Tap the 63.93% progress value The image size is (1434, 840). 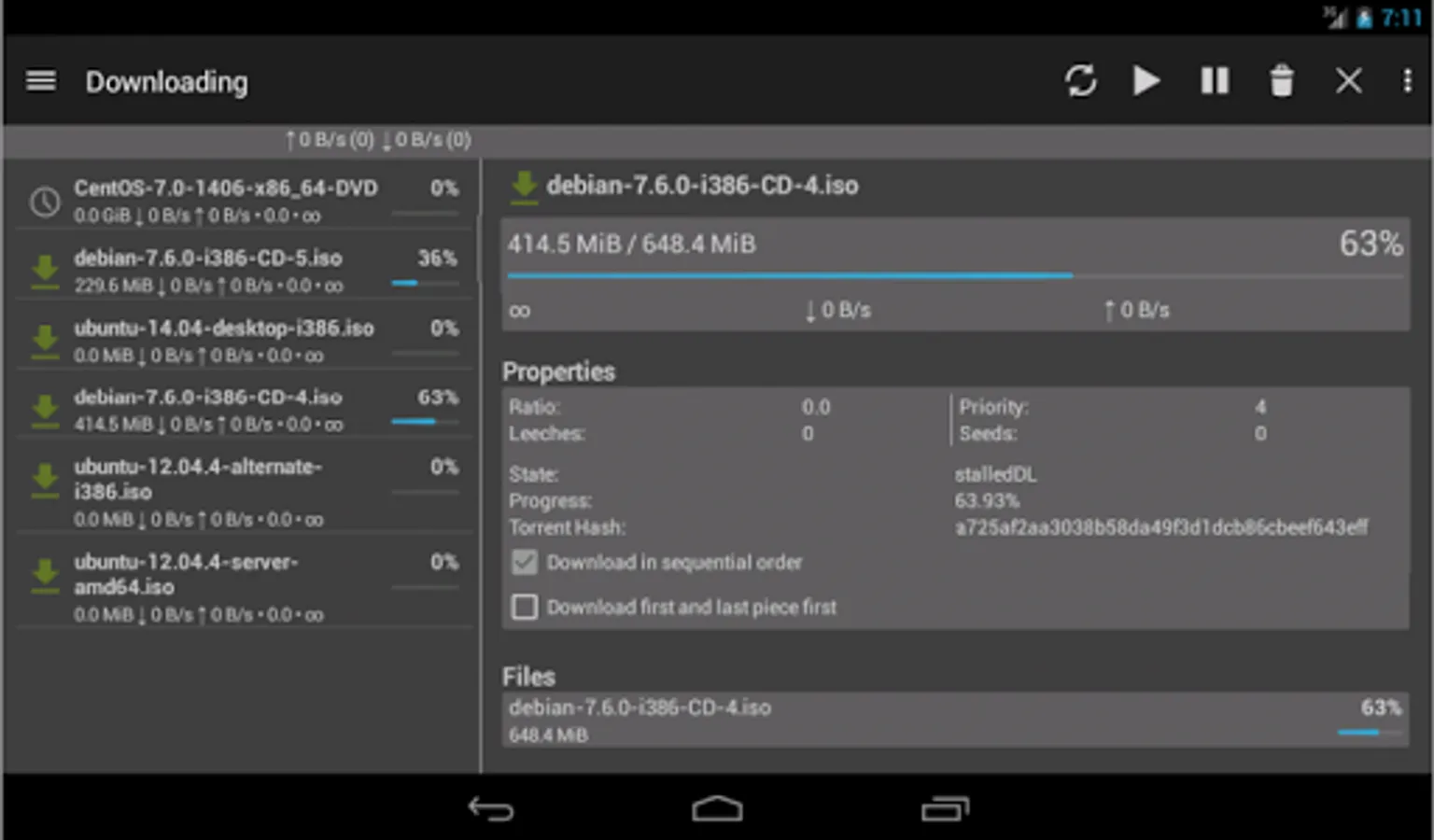pos(987,501)
